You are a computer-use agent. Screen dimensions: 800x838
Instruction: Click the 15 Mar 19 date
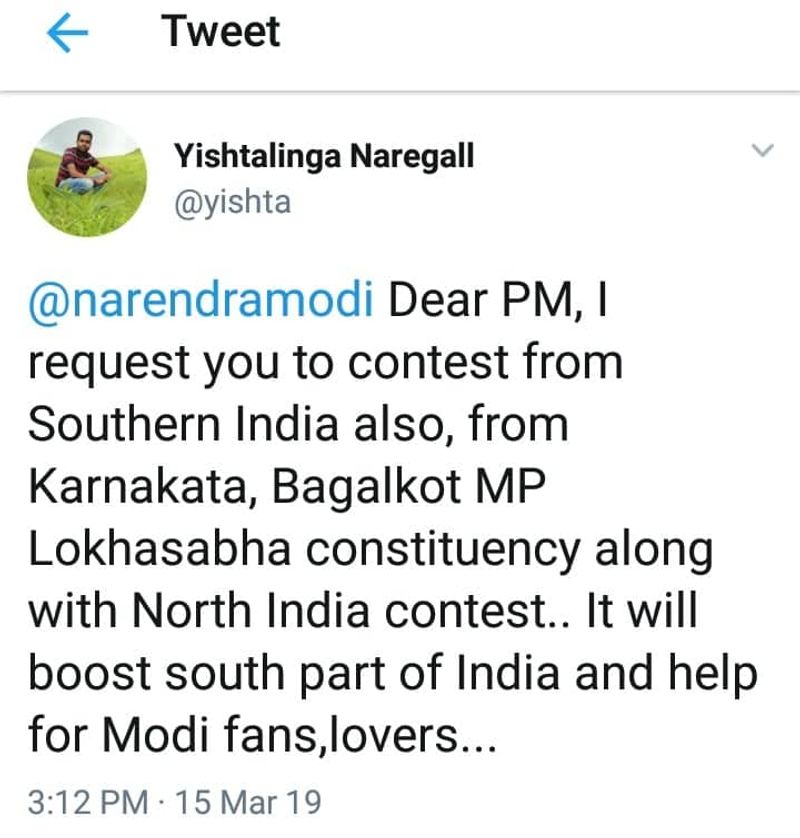[248, 803]
